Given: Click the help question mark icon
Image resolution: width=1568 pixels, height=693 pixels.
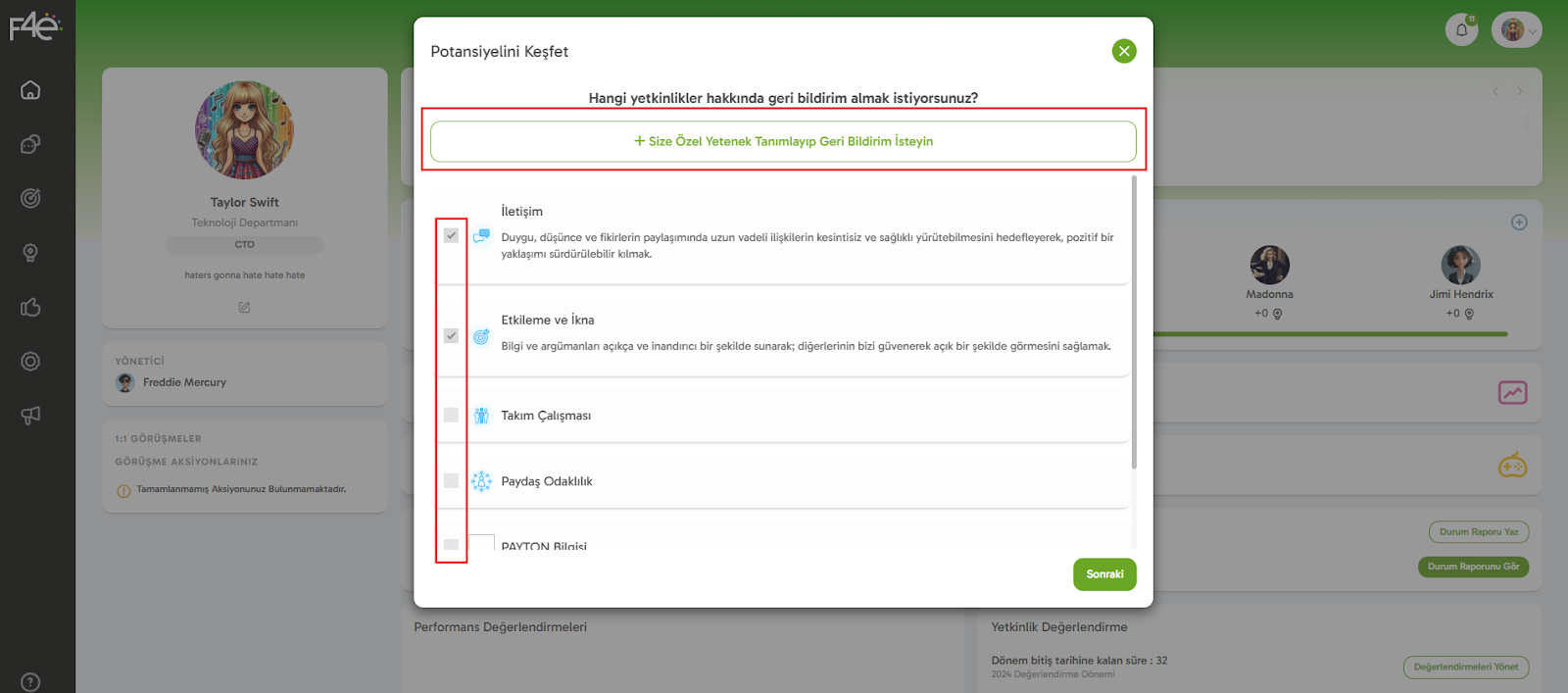Looking at the screenshot, I should tap(30, 682).
